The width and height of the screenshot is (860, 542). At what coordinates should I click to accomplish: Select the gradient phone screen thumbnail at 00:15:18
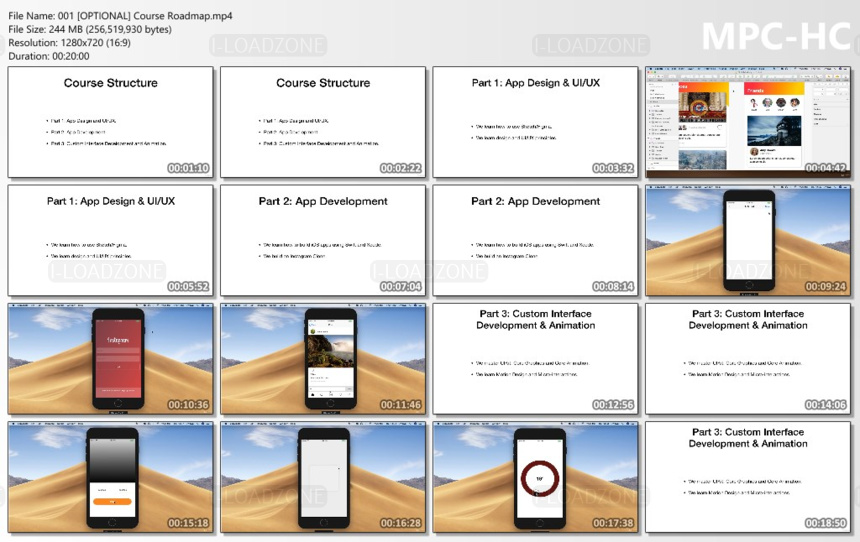point(110,477)
